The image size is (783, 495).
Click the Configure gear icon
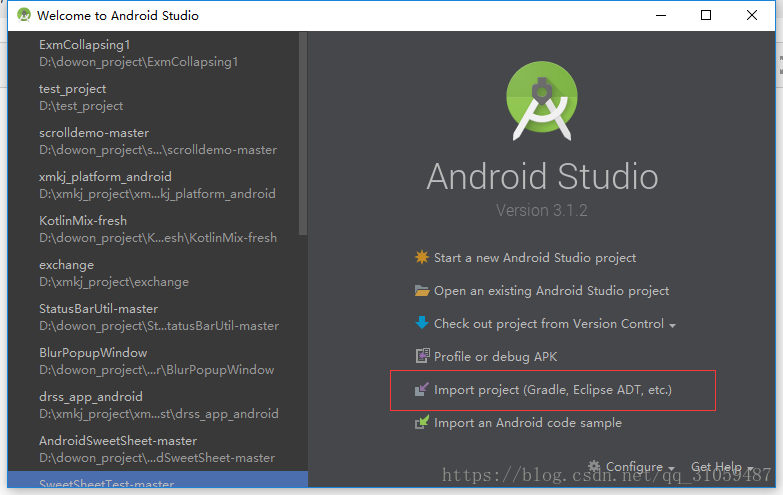point(594,467)
